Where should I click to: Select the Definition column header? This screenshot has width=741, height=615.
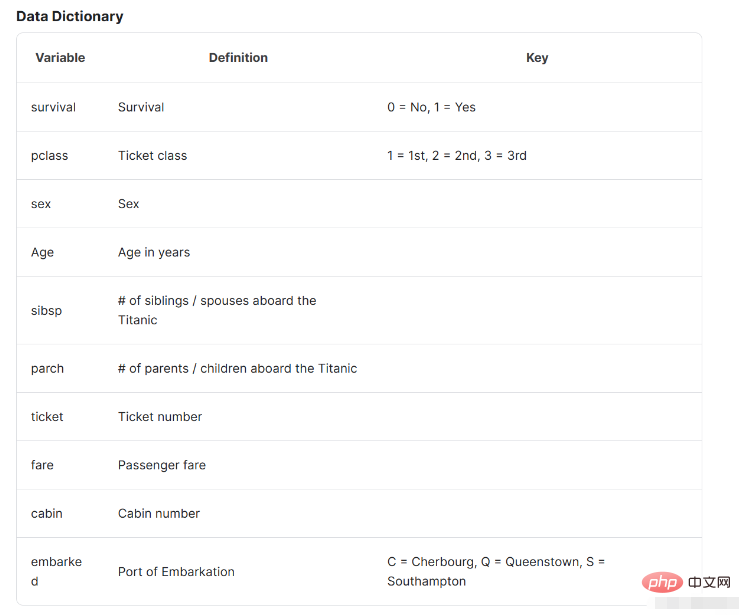tap(238, 58)
